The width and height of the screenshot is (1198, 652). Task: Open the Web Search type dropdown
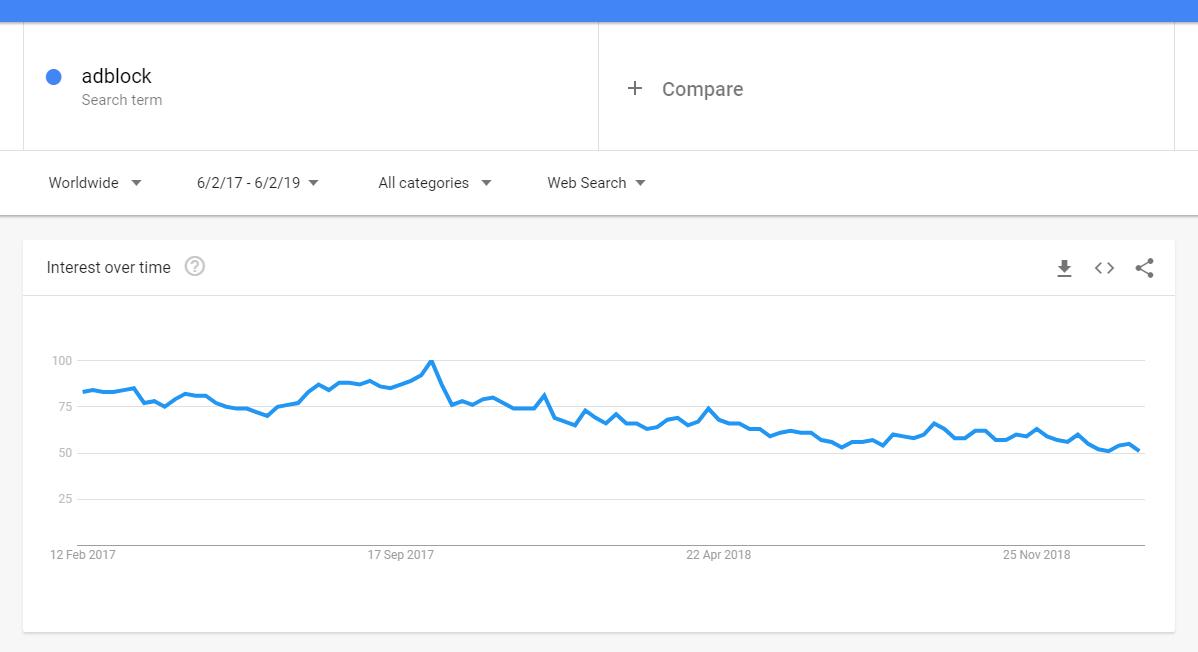coord(595,183)
